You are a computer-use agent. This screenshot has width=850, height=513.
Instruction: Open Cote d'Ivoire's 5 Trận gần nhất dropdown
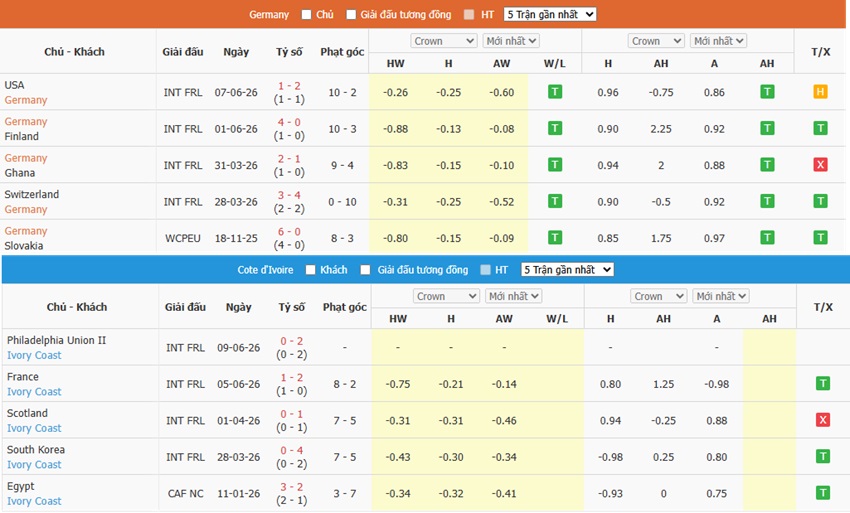point(567,270)
